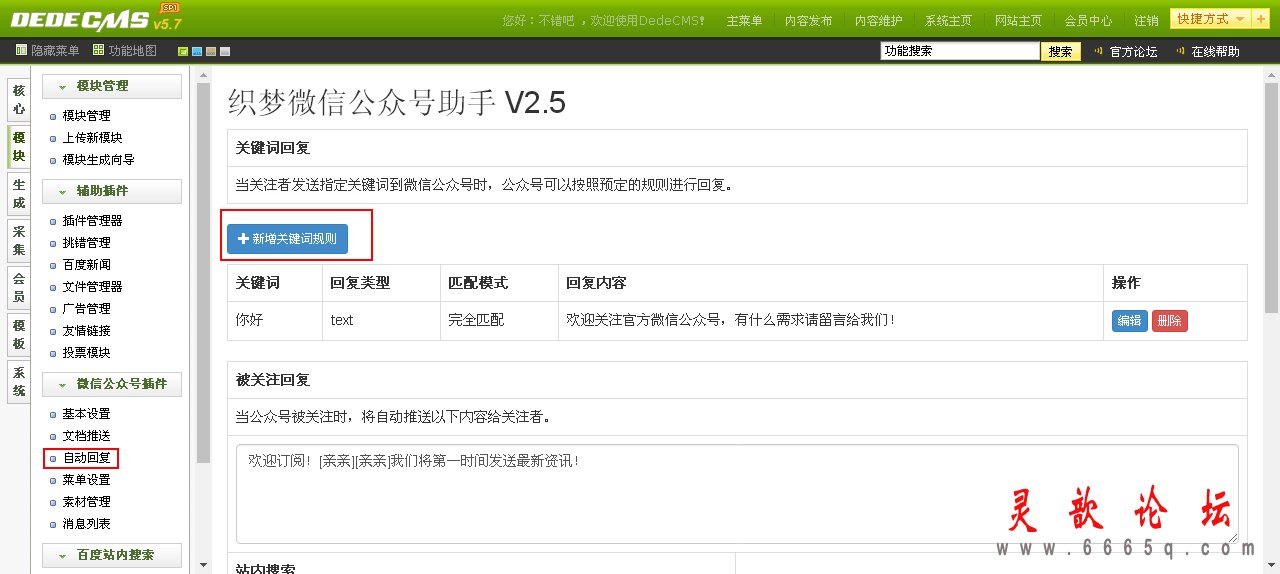The image size is (1280, 574).
Task: Click the 注销 logout link
Action: point(1146,21)
